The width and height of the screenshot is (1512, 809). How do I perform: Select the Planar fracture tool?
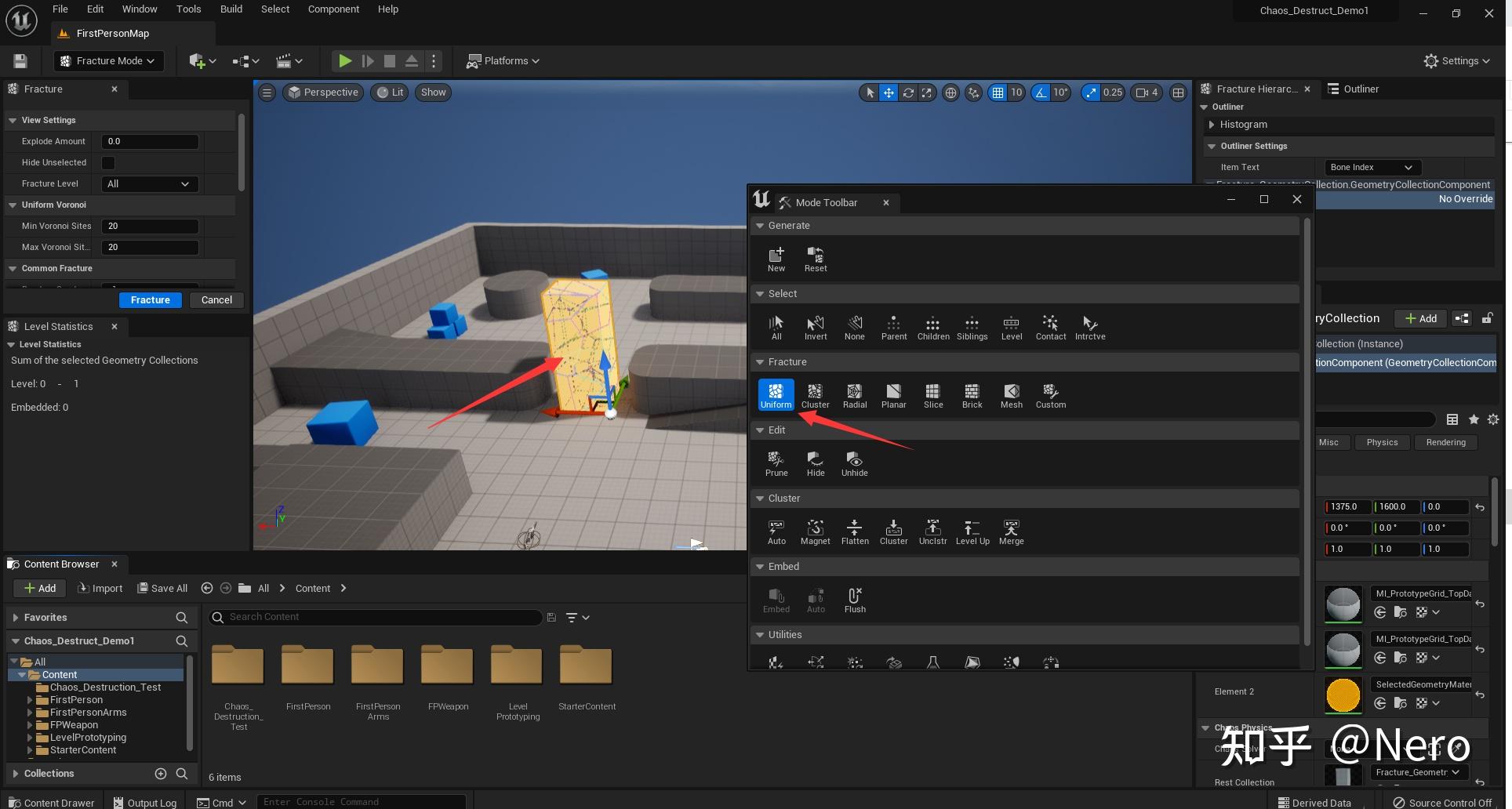[x=893, y=394]
